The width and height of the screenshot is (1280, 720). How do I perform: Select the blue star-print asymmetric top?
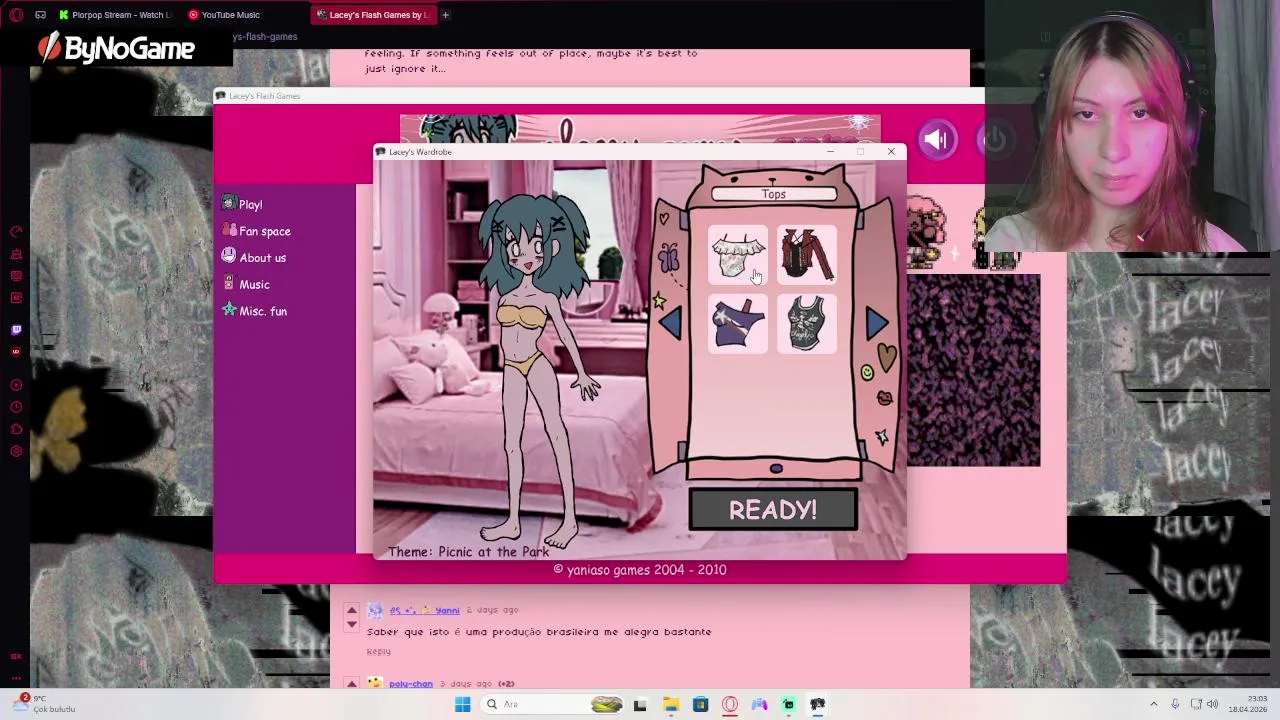point(738,324)
